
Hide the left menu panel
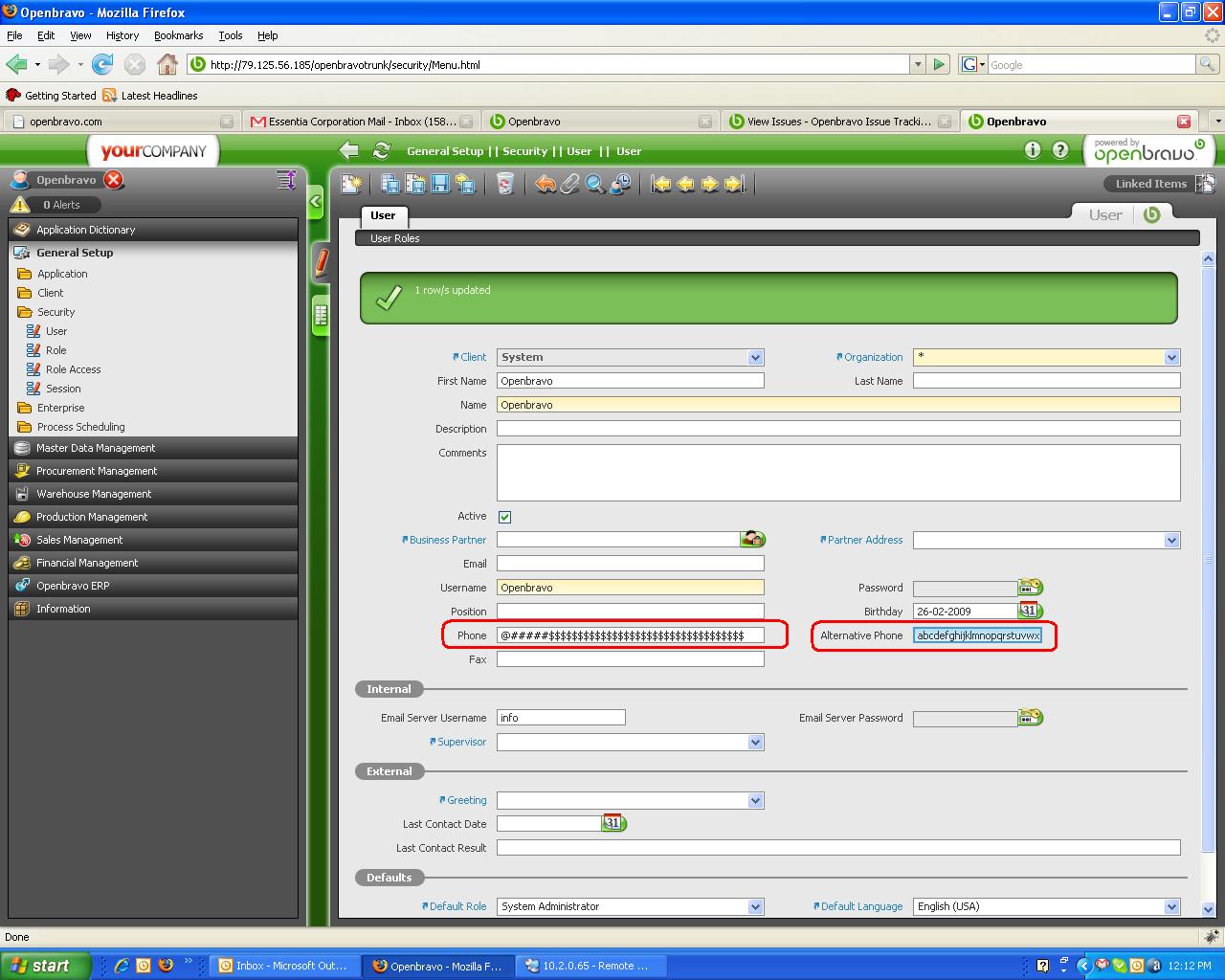click(316, 202)
